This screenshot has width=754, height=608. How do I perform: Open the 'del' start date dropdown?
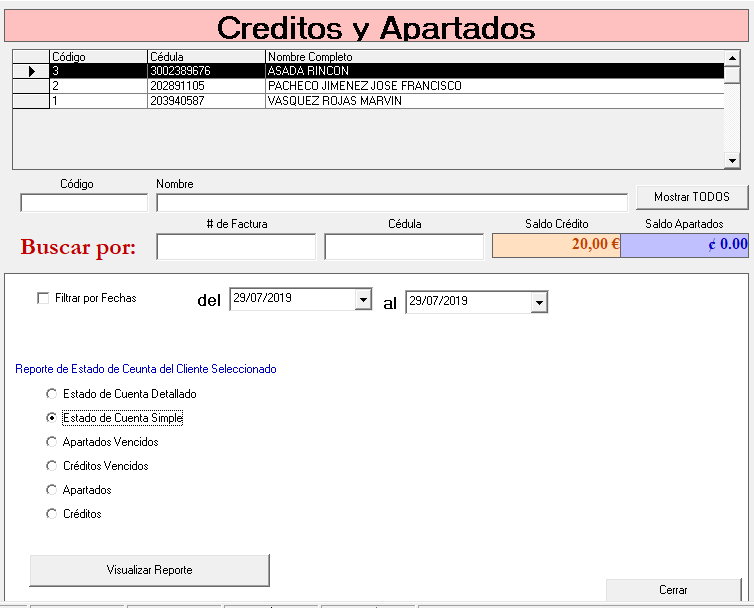click(362, 301)
